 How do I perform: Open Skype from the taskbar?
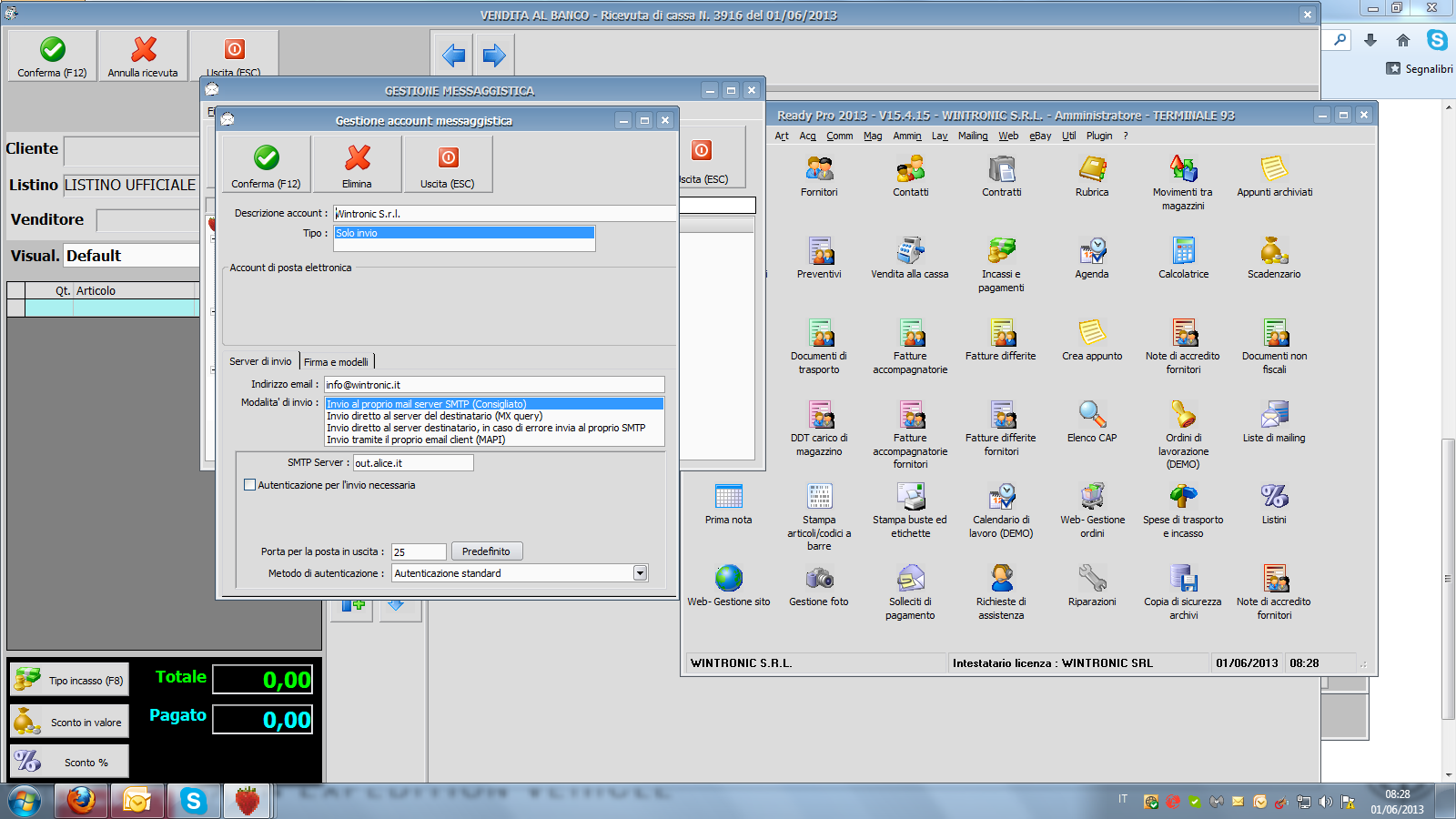click(x=193, y=801)
